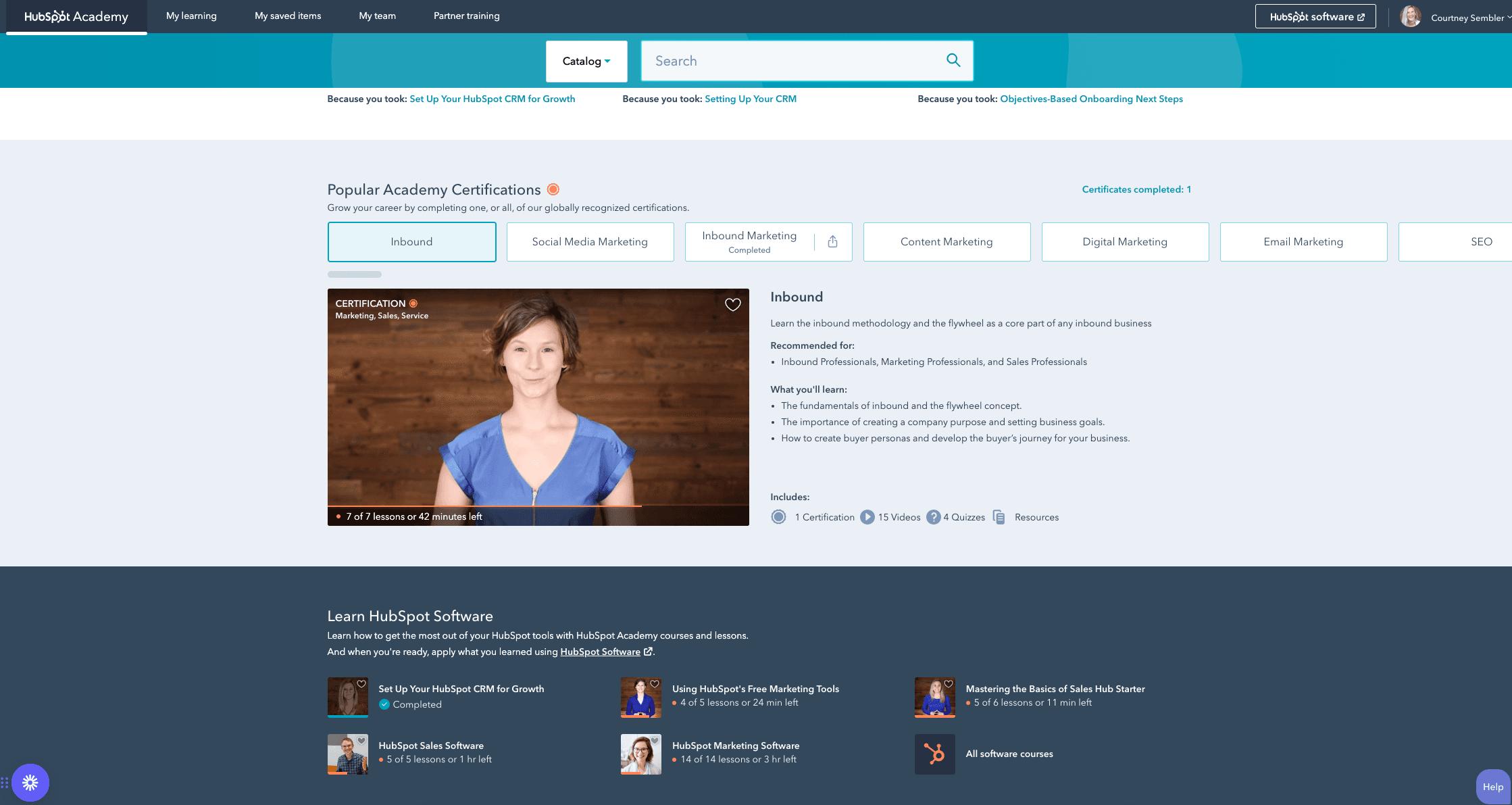The image size is (1512, 805).
Task: Select the Inbound certification tab
Action: click(412, 242)
